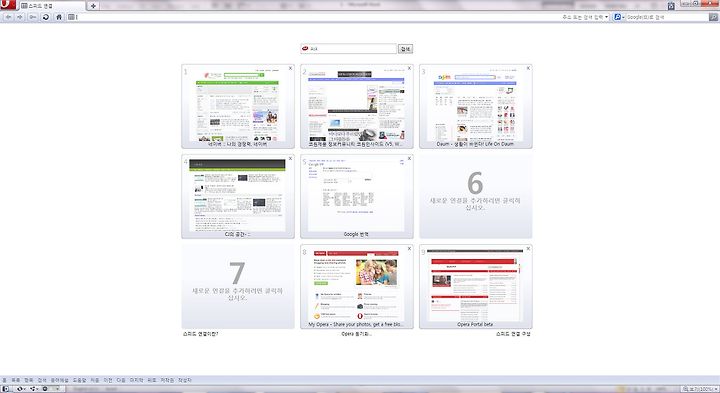The width and height of the screenshot is (720, 393).
Task: Add a link in empty Speed Dial 7
Action: pyautogui.click(x=238, y=286)
